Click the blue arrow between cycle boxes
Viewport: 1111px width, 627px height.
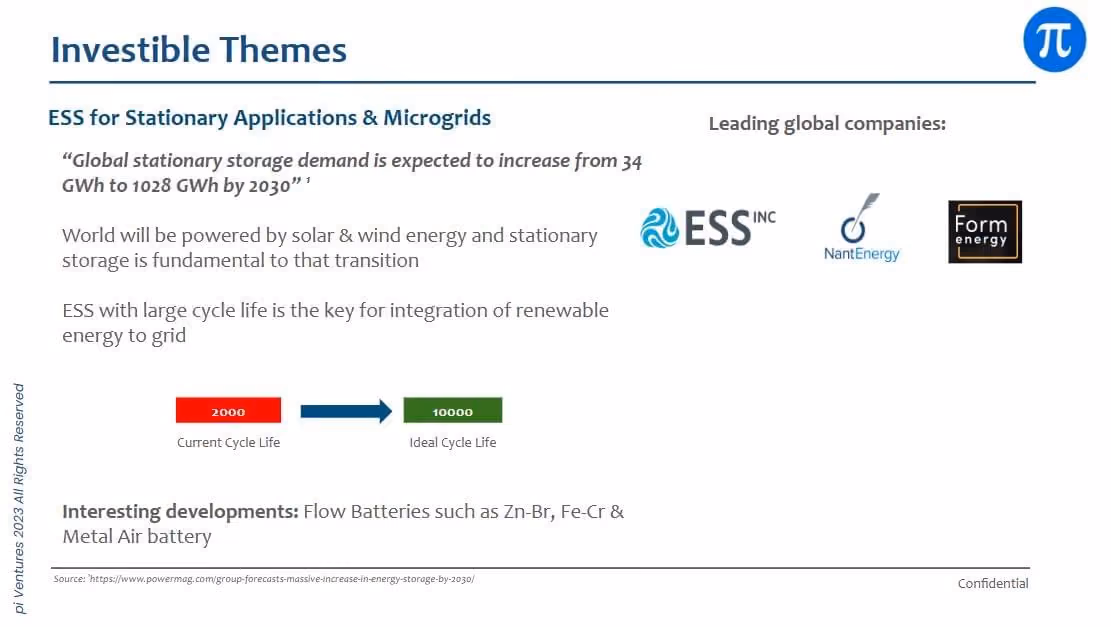tap(346, 411)
